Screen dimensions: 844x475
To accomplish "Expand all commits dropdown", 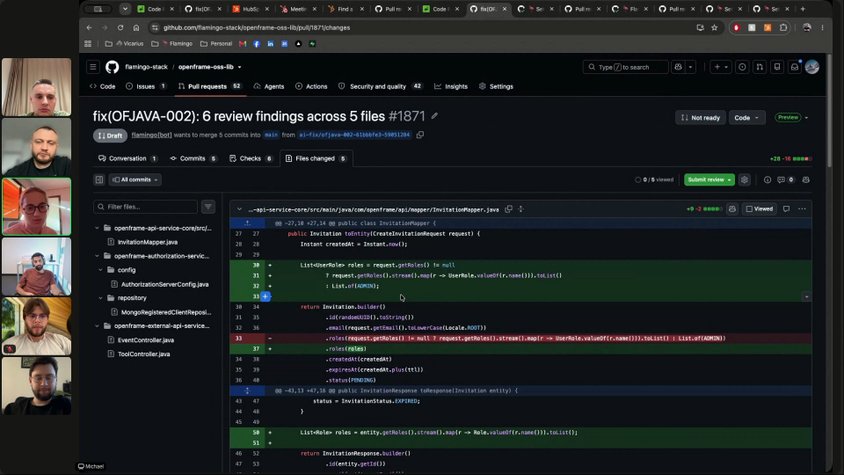I will (135, 179).
